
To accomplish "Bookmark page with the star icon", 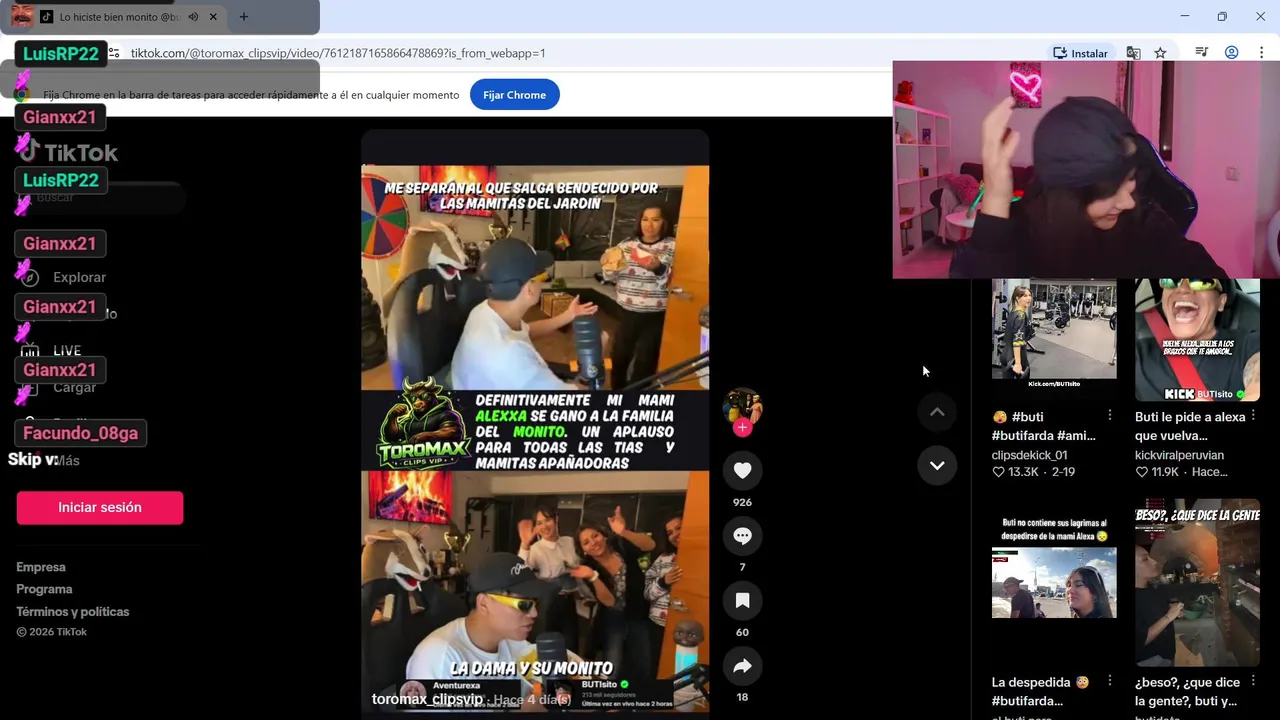I will [1160, 53].
